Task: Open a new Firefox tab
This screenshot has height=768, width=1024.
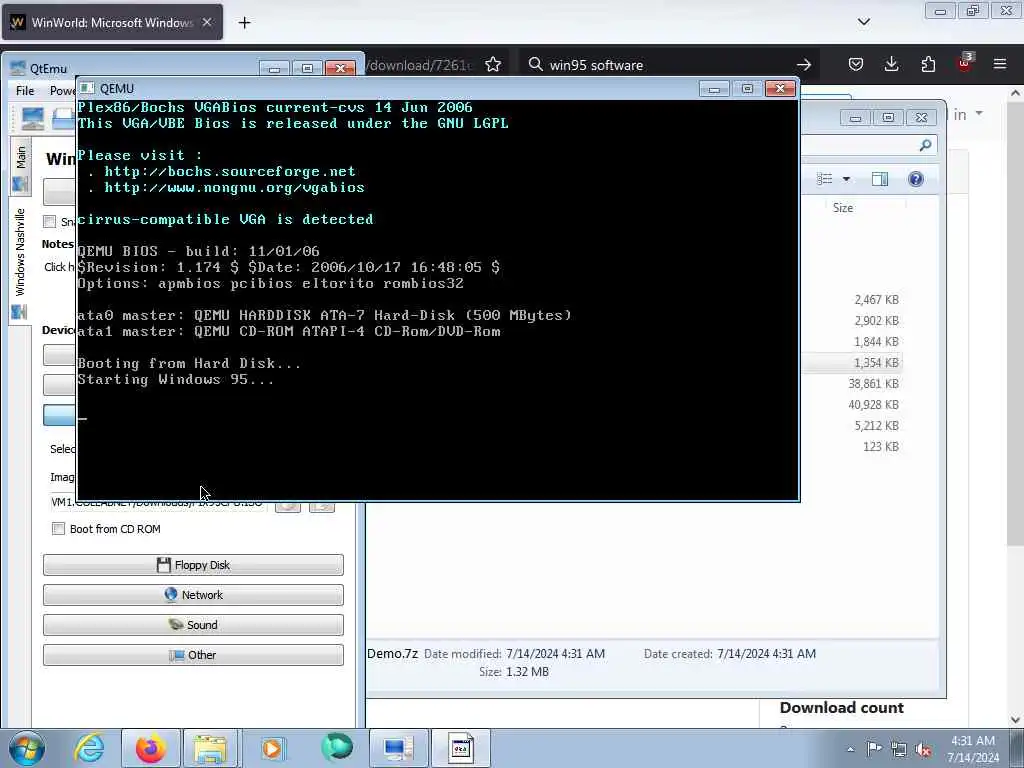Action: pos(244,23)
